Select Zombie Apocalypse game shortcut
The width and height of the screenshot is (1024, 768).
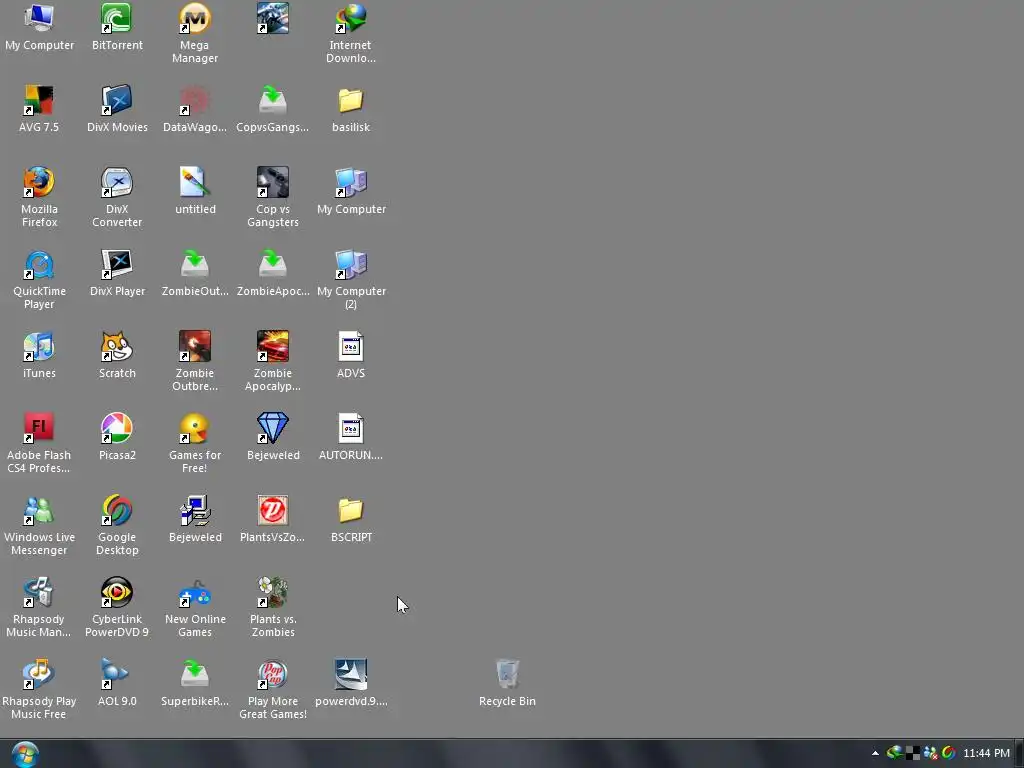272,361
